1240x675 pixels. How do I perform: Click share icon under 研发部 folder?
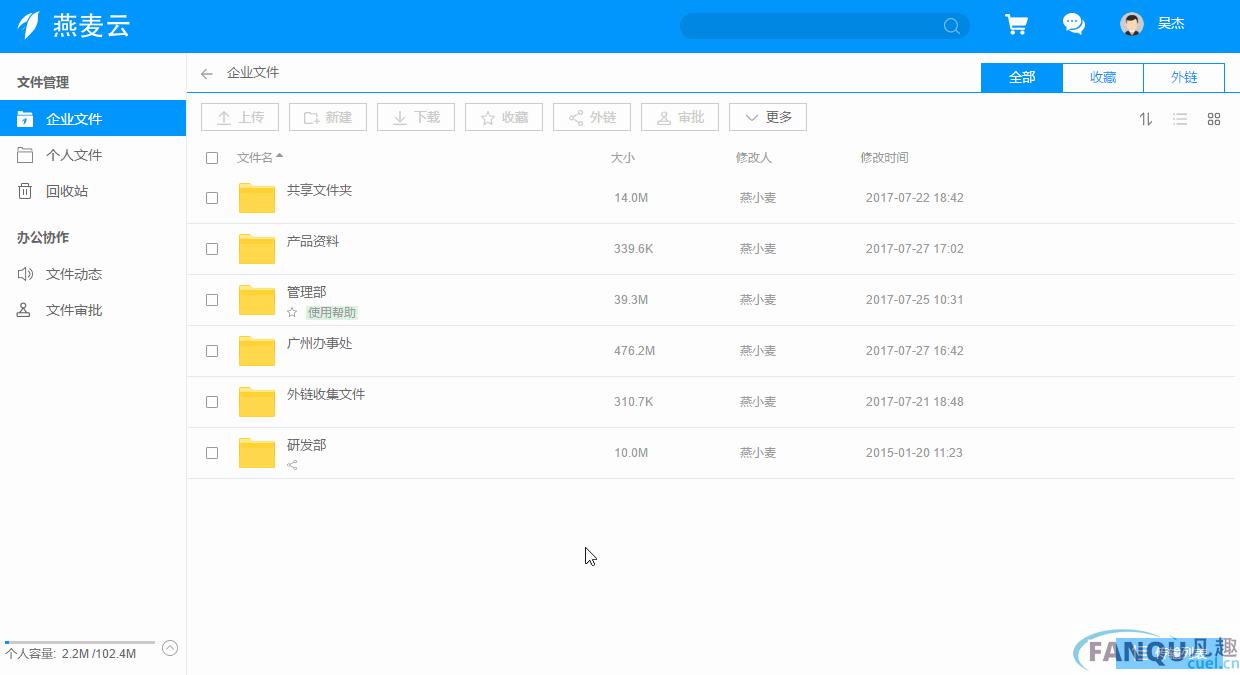coord(292,465)
